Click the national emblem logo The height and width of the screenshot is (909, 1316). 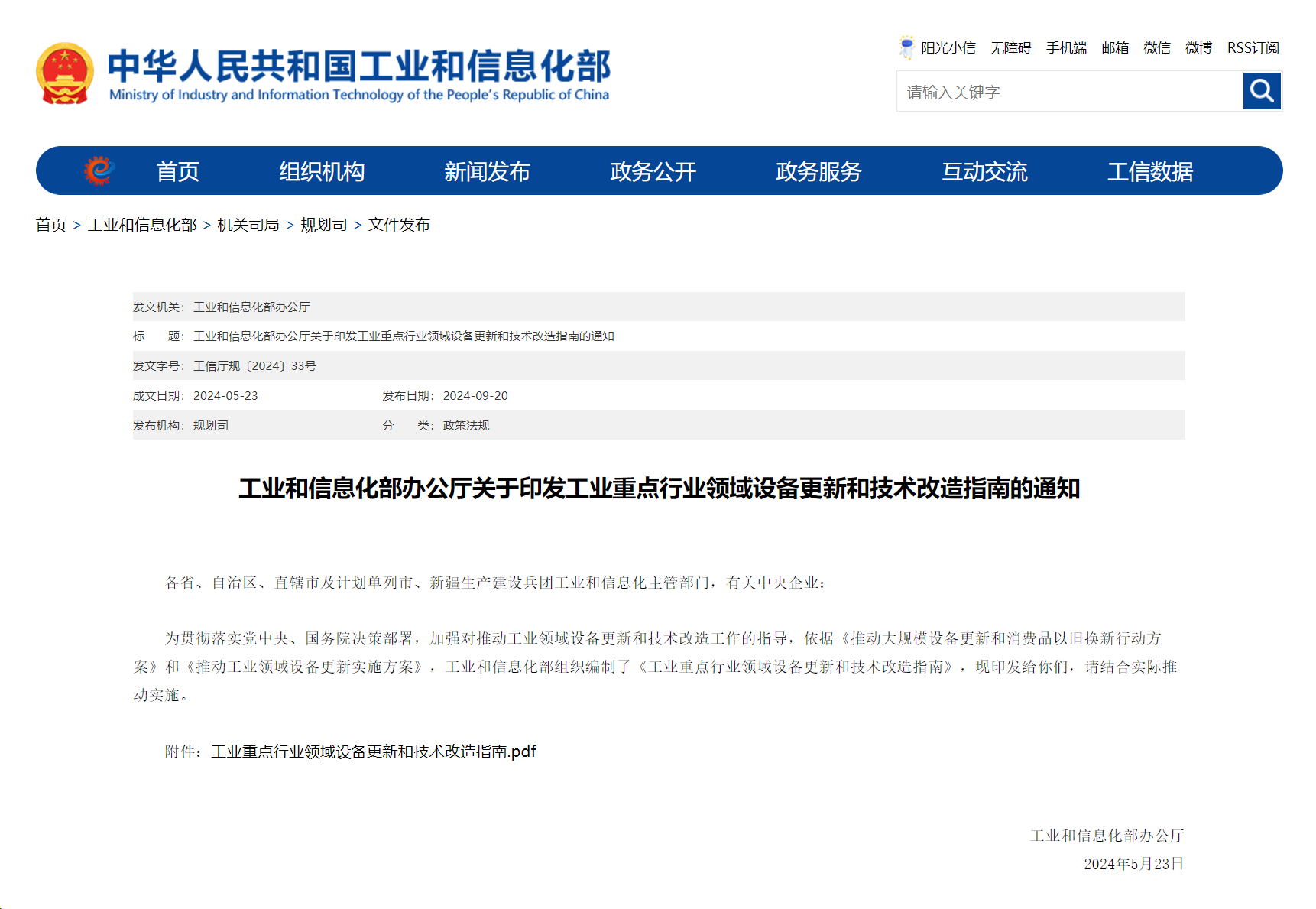point(65,73)
